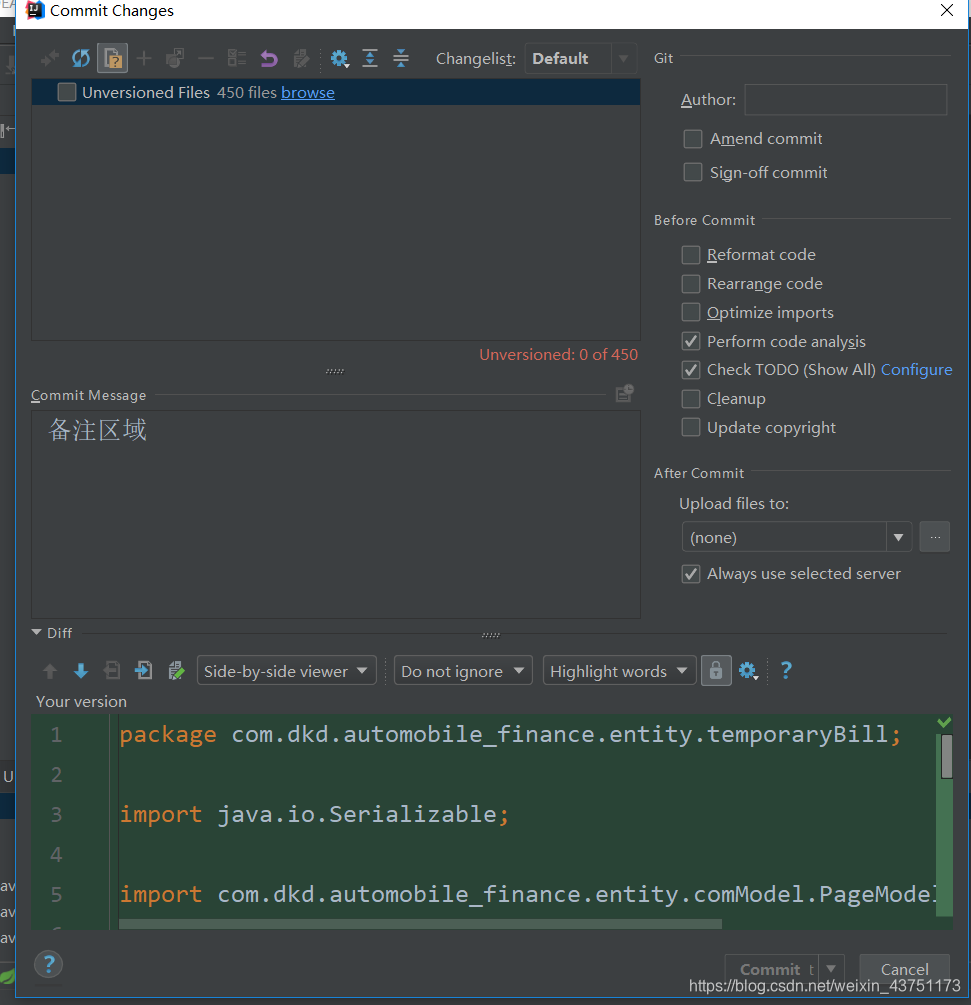Close the Commit Changes dialog

pyautogui.click(x=947, y=10)
